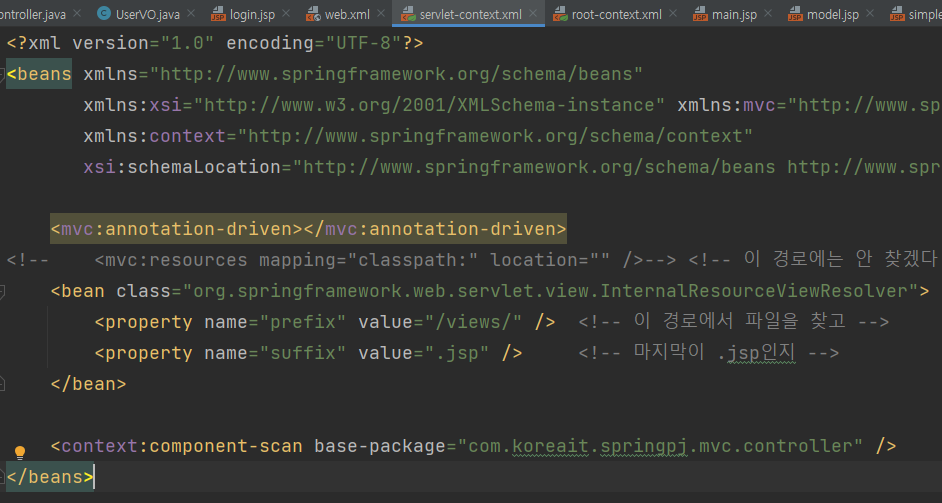Open the main.jsp tab
The image size is (942, 503).
pyautogui.click(x=734, y=14)
